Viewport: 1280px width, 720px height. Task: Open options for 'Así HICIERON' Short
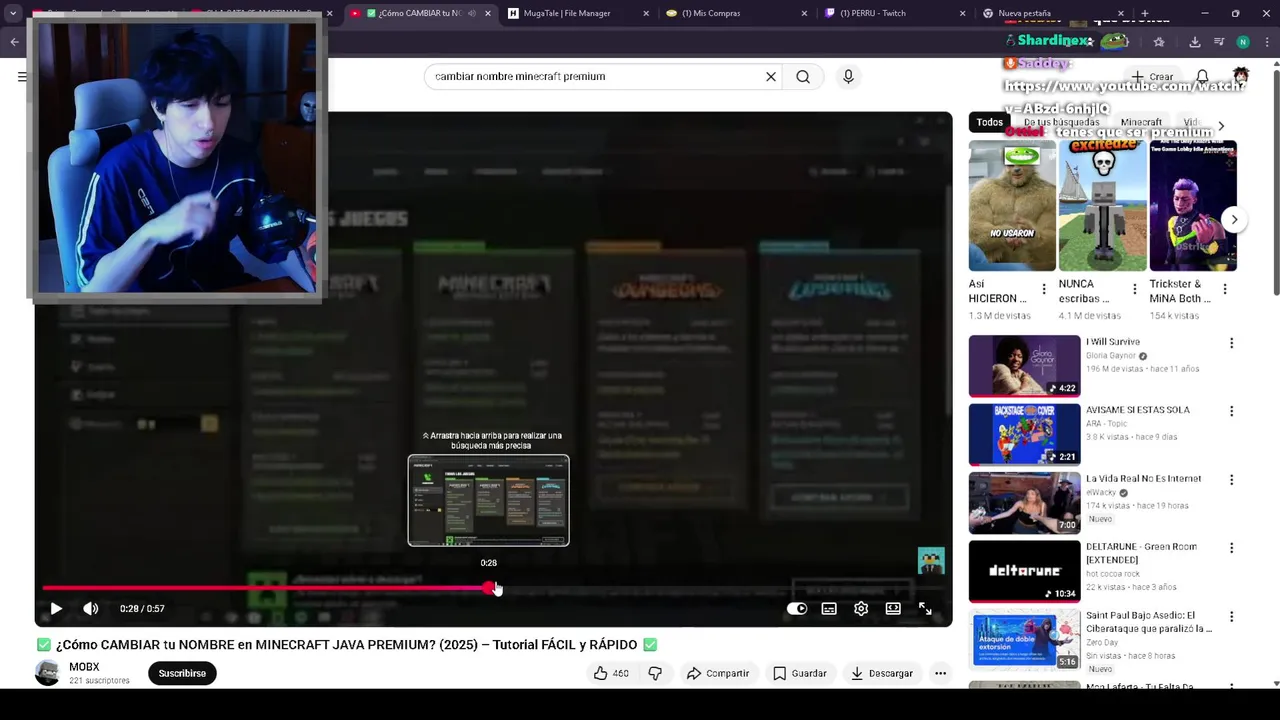point(1044,289)
